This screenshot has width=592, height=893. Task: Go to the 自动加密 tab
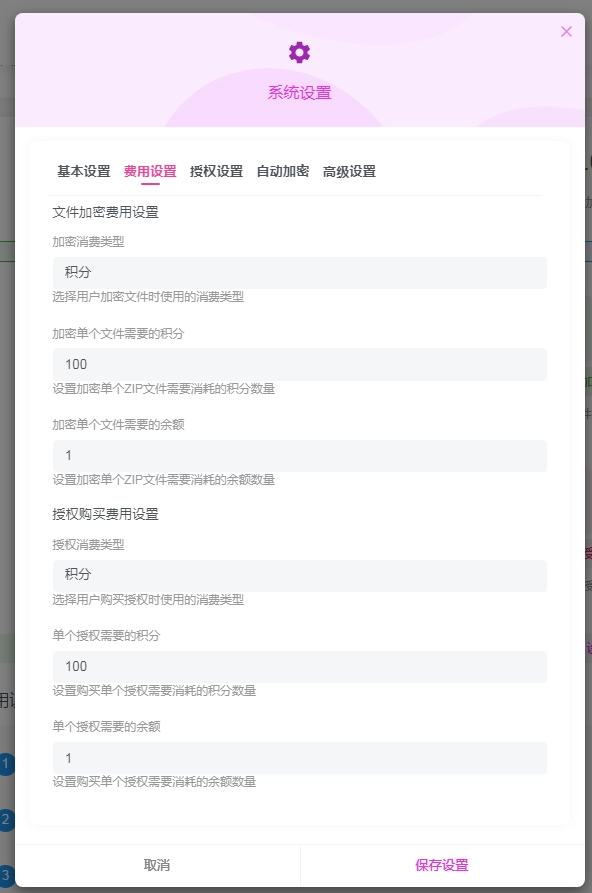(283, 171)
